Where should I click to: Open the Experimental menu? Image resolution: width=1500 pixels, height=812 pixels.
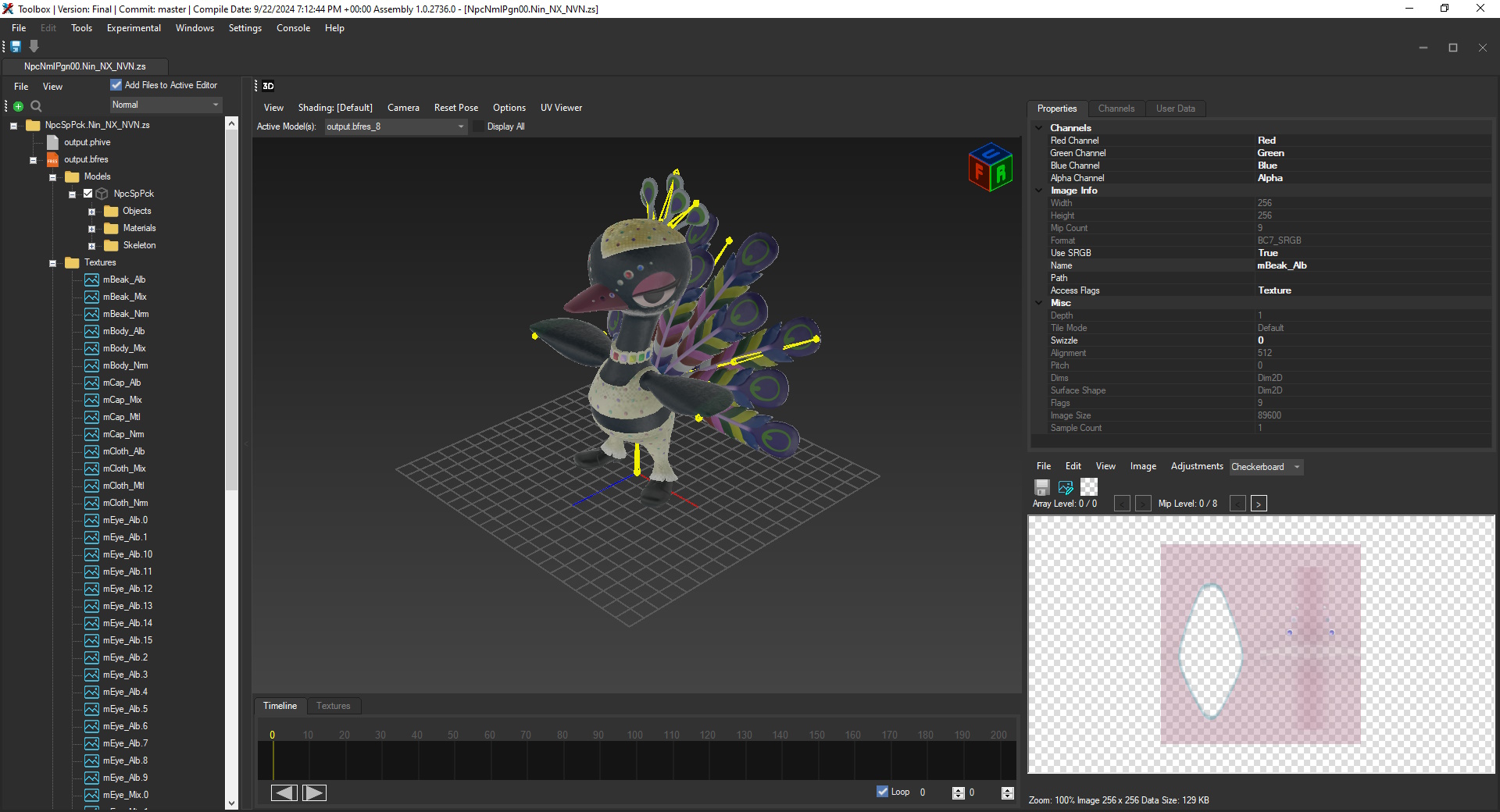coord(134,28)
